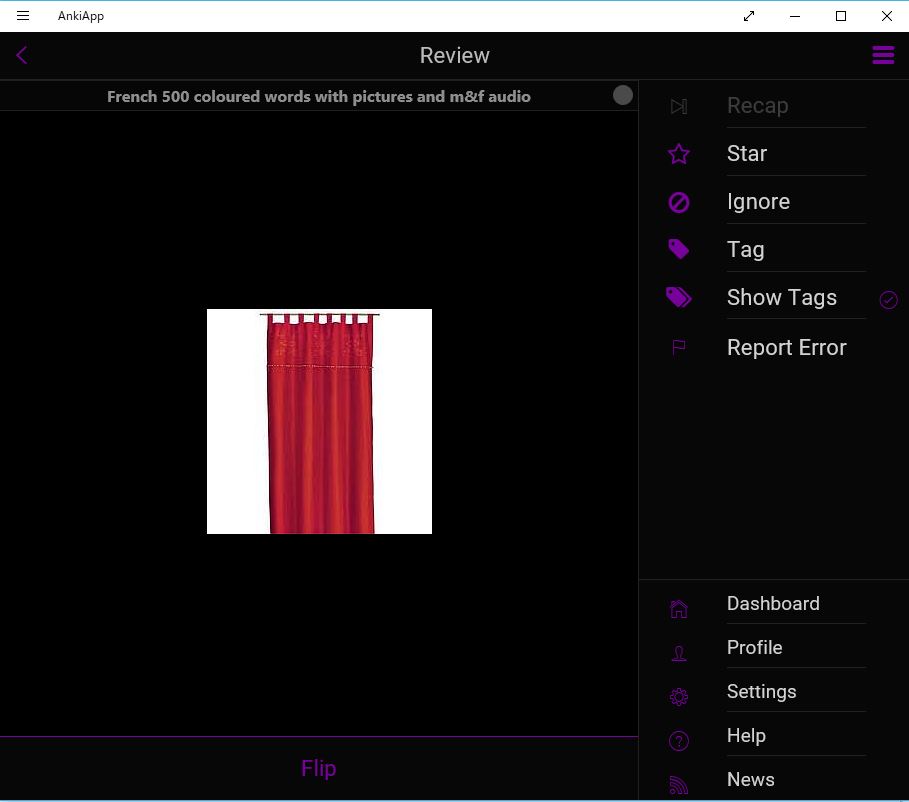This screenshot has height=802, width=909.
Task: Click the gray circle indicator beside deck title
Action: click(x=623, y=95)
